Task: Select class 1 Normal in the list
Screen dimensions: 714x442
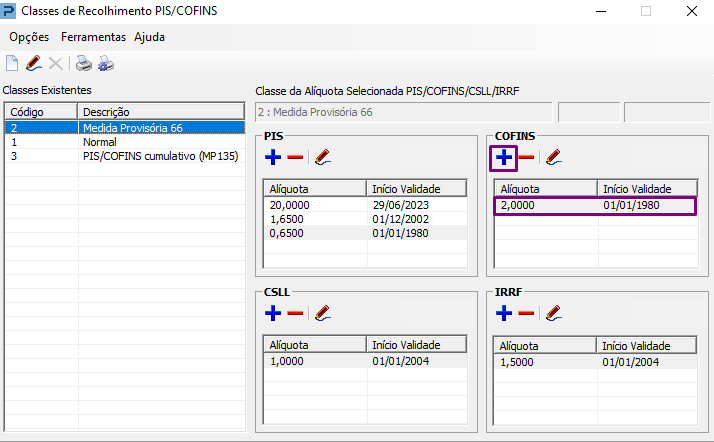Action: [125, 142]
